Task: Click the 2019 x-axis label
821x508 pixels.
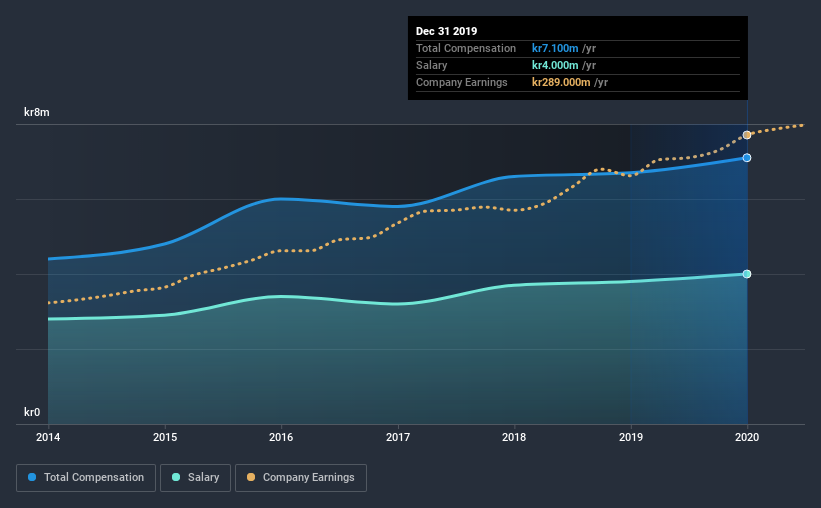Action: tap(631, 437)
